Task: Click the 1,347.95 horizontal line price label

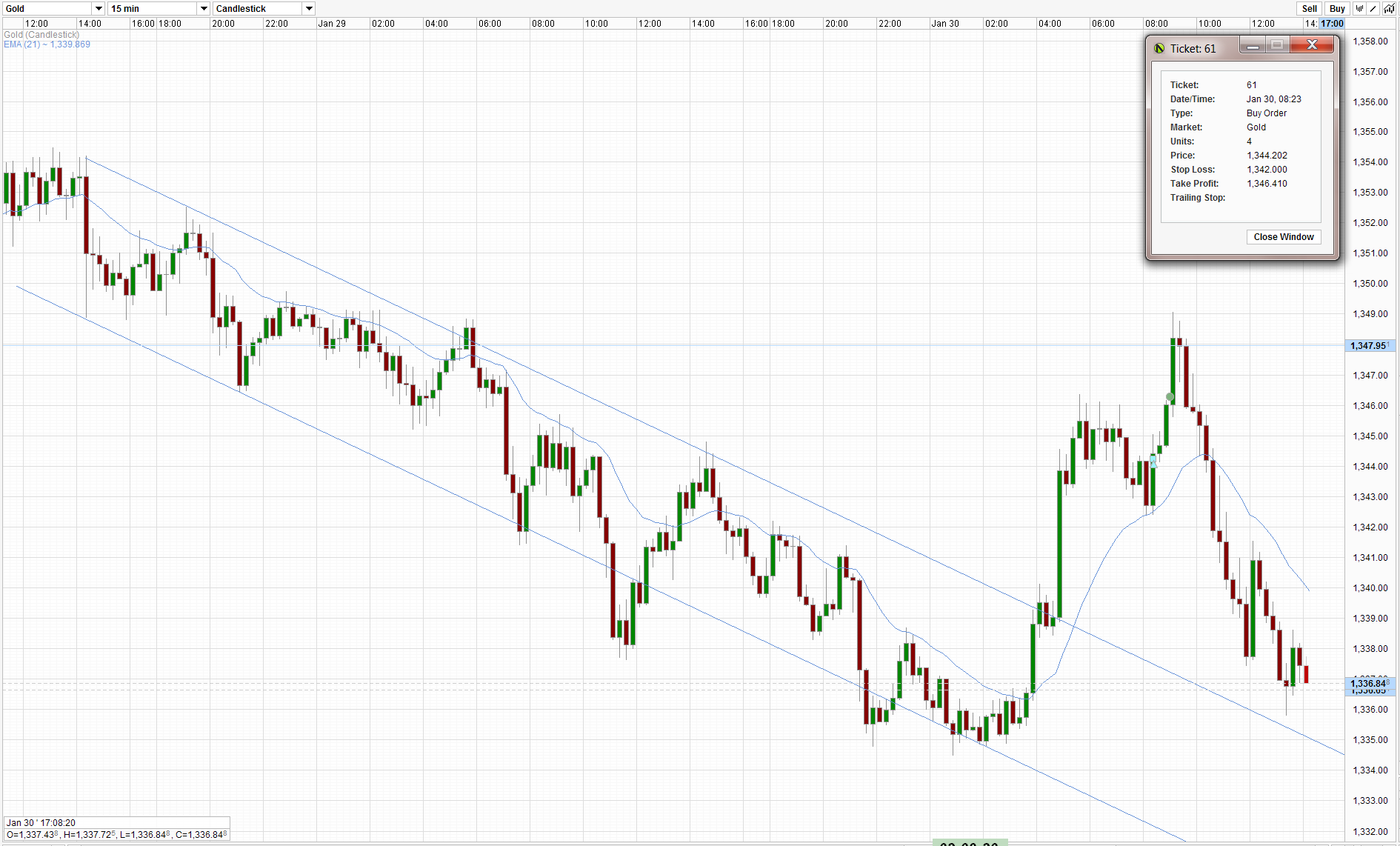Action: tap(1370, 346)
